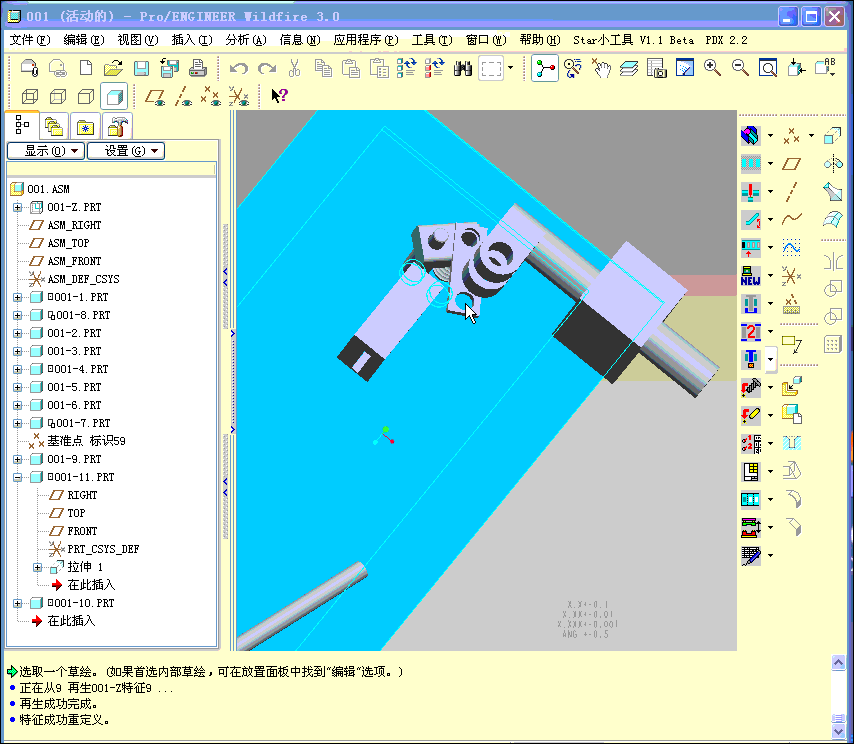This screenshot has width=854, height=744.
Task: Select PRT_CSYS_DEF in the model tree
Action: (x=103, y=549)
